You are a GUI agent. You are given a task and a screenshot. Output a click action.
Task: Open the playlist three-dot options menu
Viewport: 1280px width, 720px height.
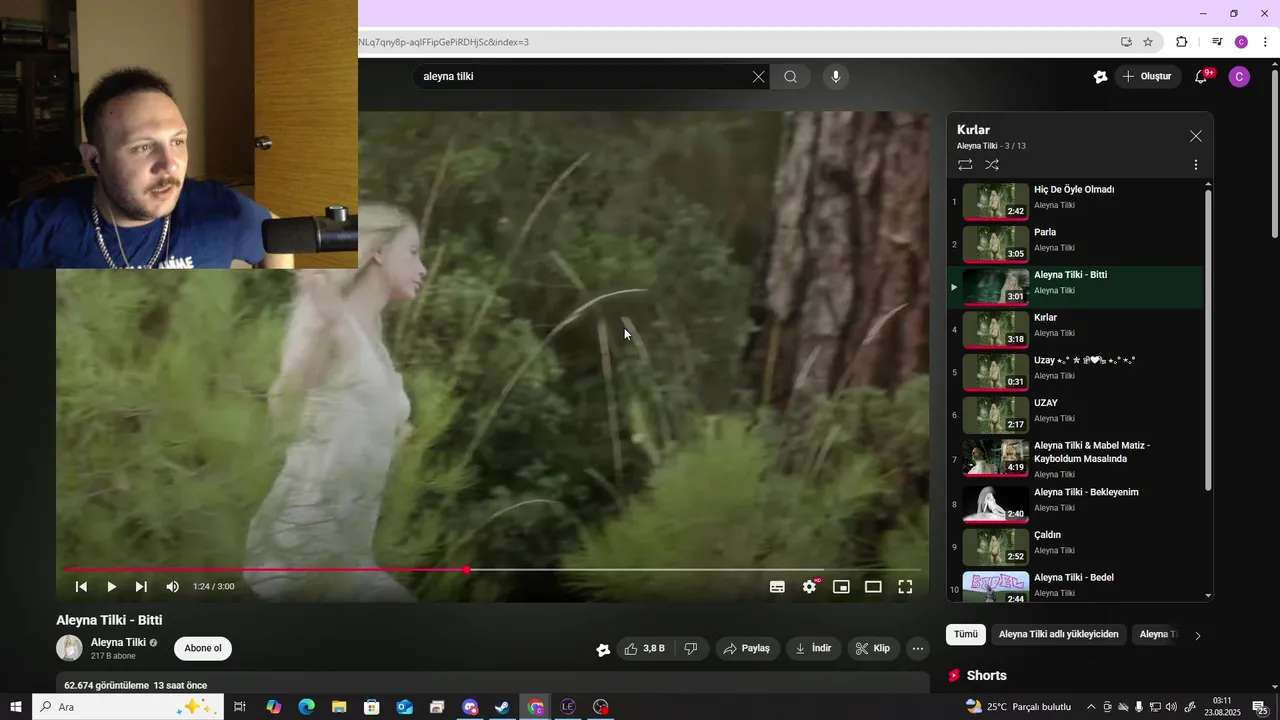click(x=1196, y=164)
